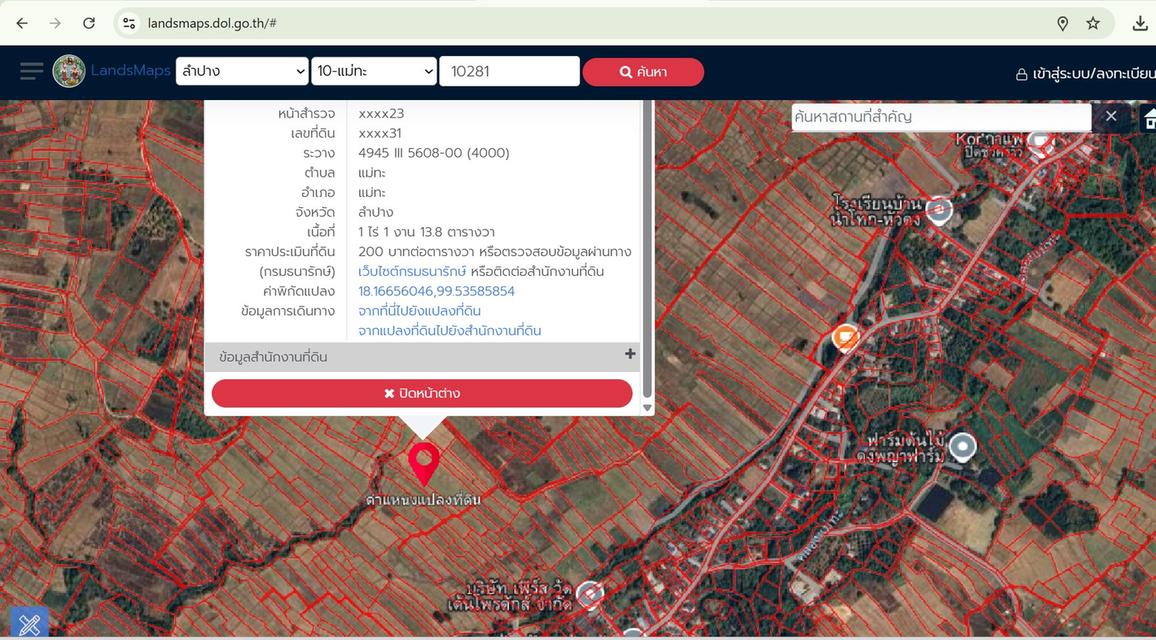The image size is (1156, 640).
Task: Click the browser location permission icon
Action: pos(1062,24)
